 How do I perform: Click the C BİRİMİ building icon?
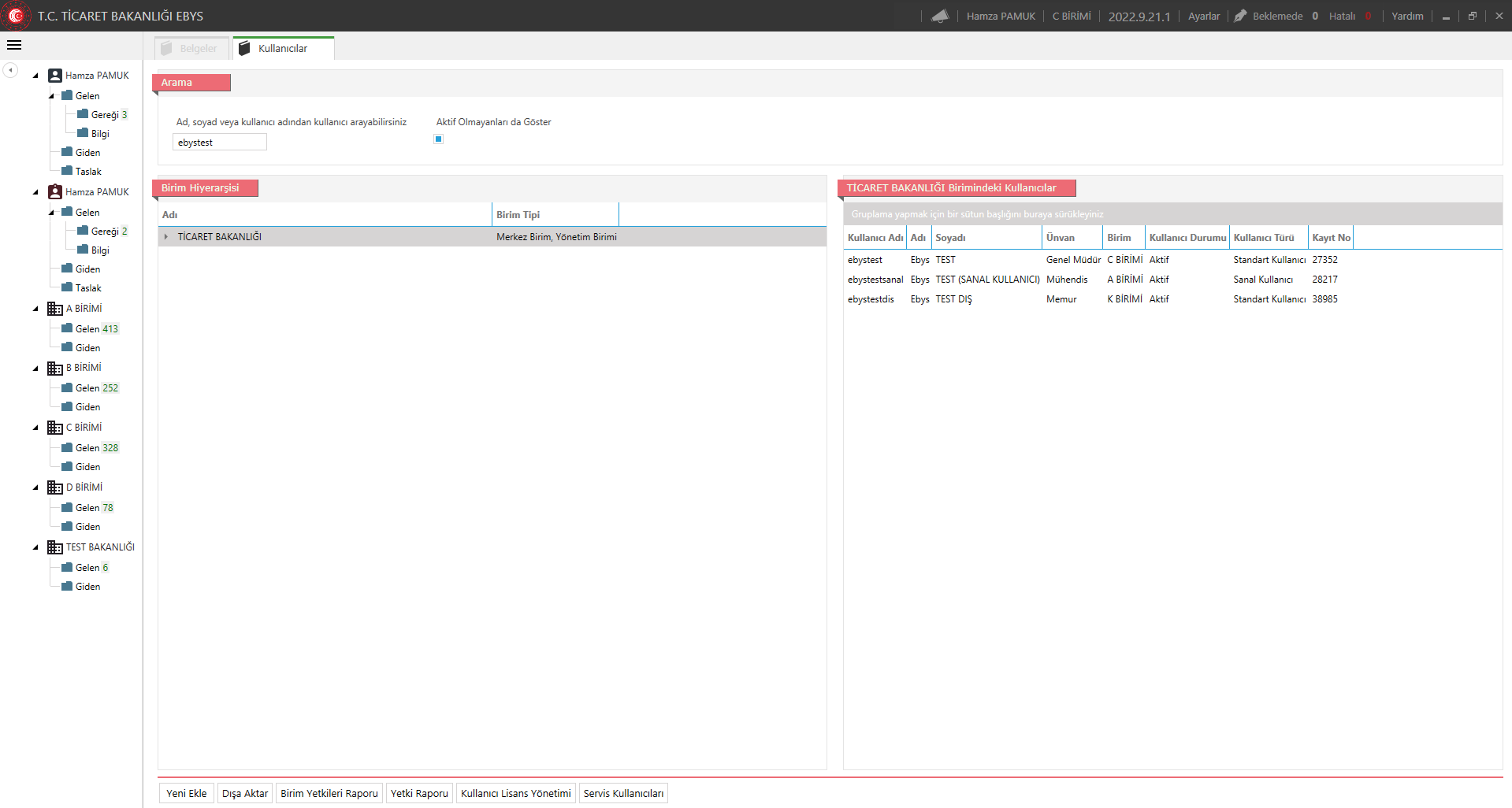pyautogui.click(x=55, y=428)
